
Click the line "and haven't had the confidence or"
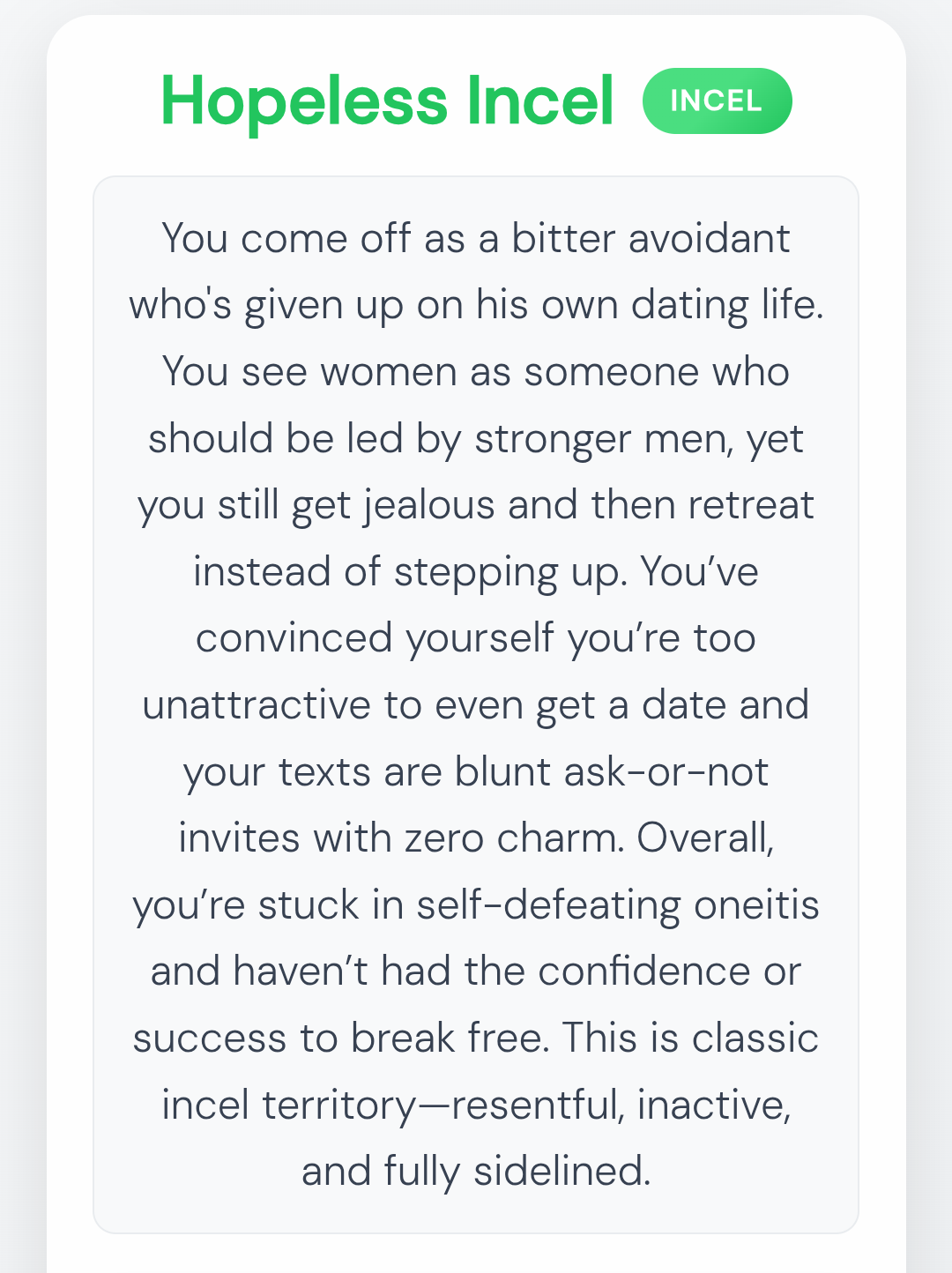coord(475,971)
